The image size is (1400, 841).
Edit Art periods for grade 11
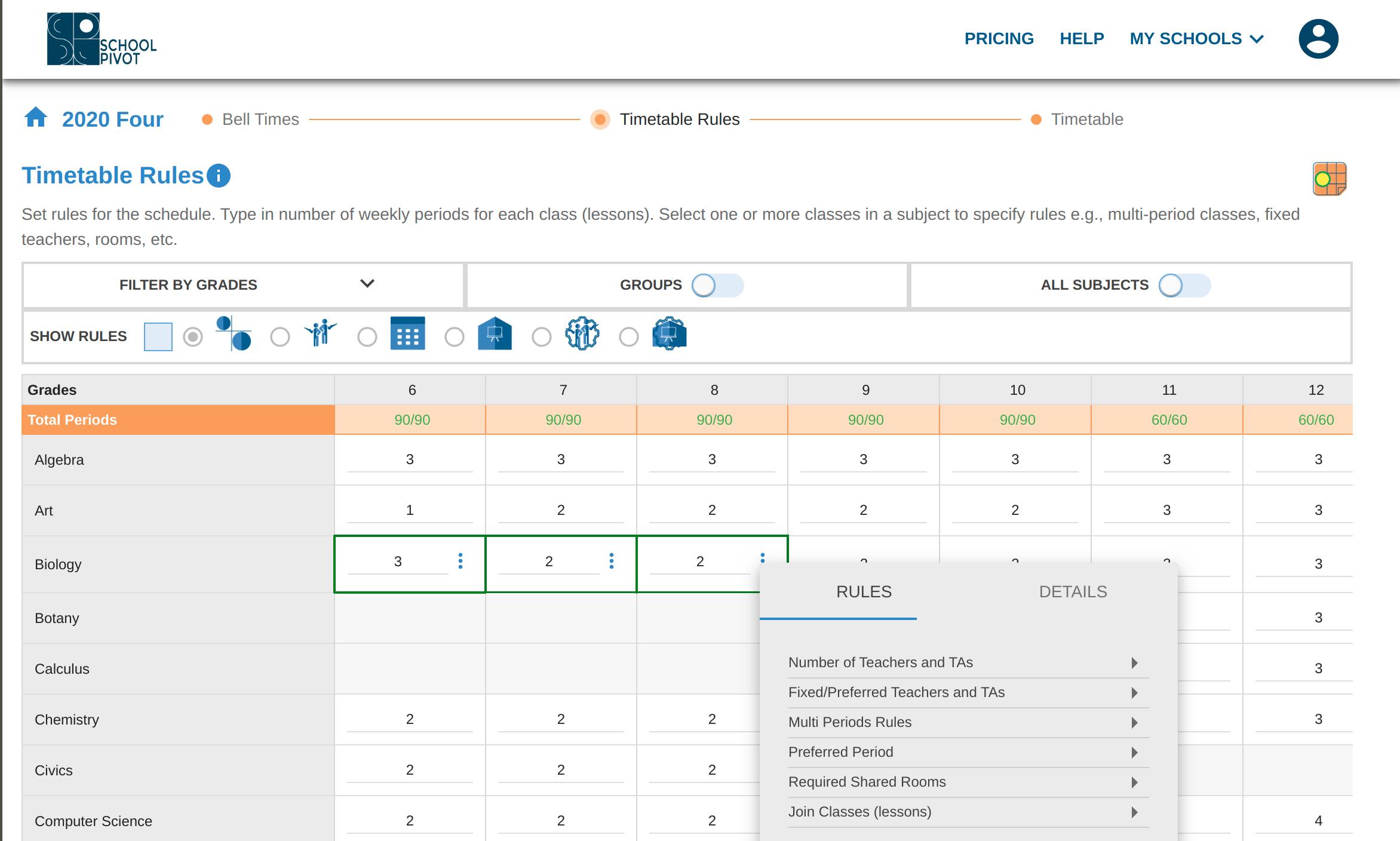point(1166,511)
